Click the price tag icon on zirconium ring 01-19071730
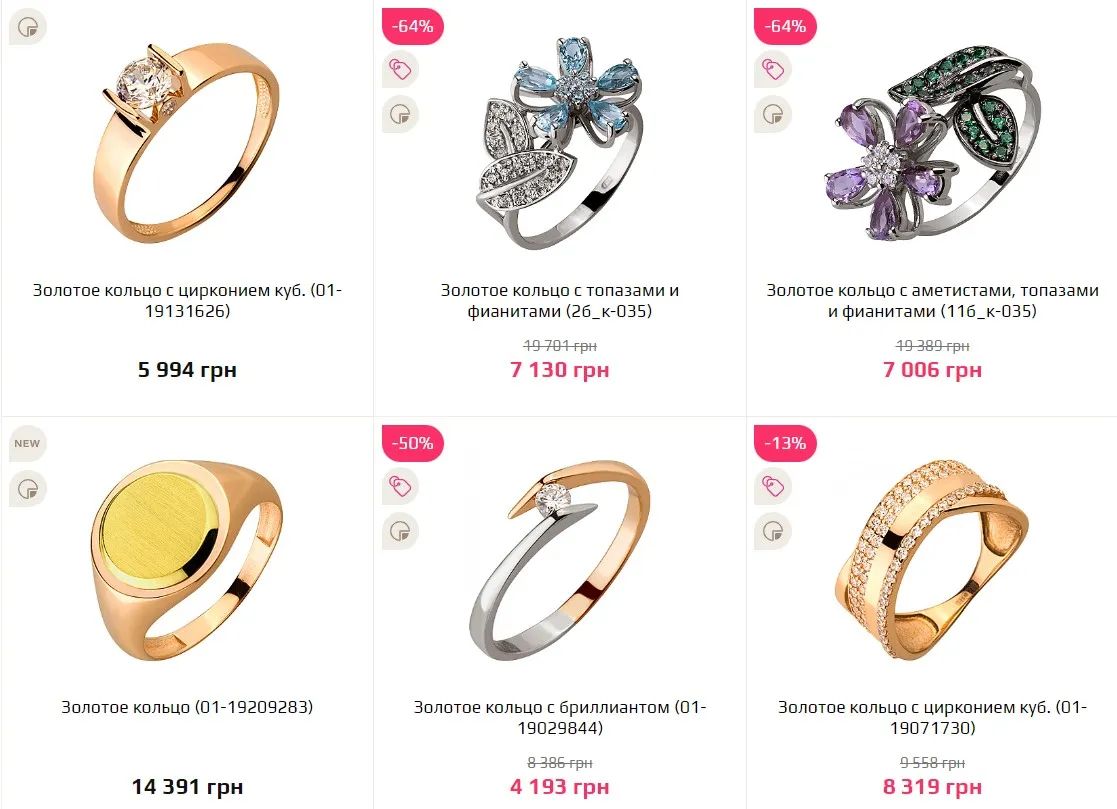This screenshot has height=809, width=1117. coord(773,486)
